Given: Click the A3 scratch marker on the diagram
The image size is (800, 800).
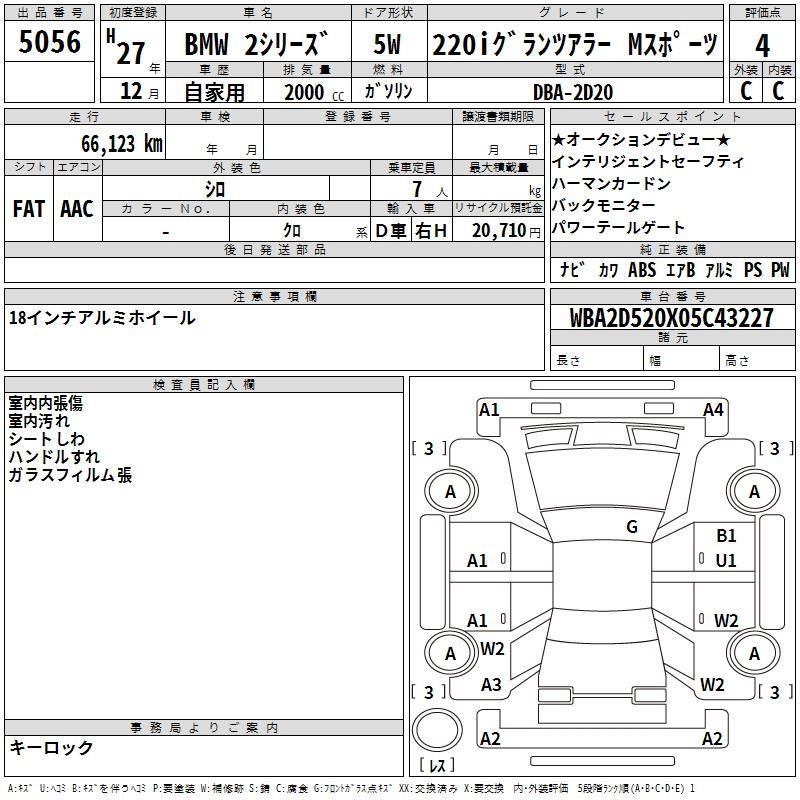Looking at the screenshot, I should (x=491, y=685).
